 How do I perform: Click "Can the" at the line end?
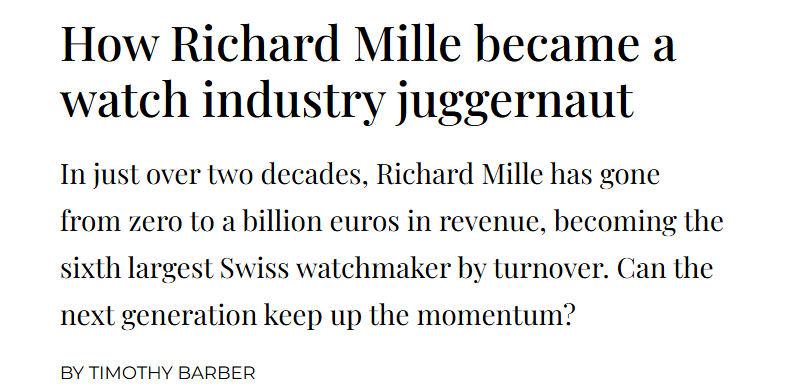point(665,269)
